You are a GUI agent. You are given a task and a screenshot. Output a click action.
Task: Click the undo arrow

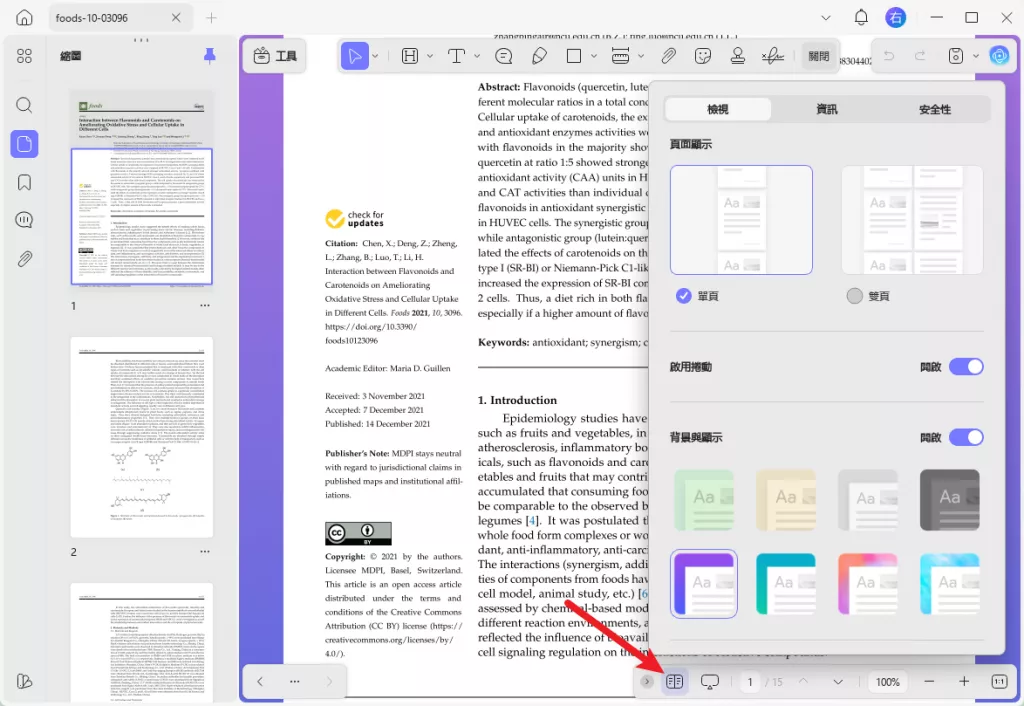pos(889,56)
